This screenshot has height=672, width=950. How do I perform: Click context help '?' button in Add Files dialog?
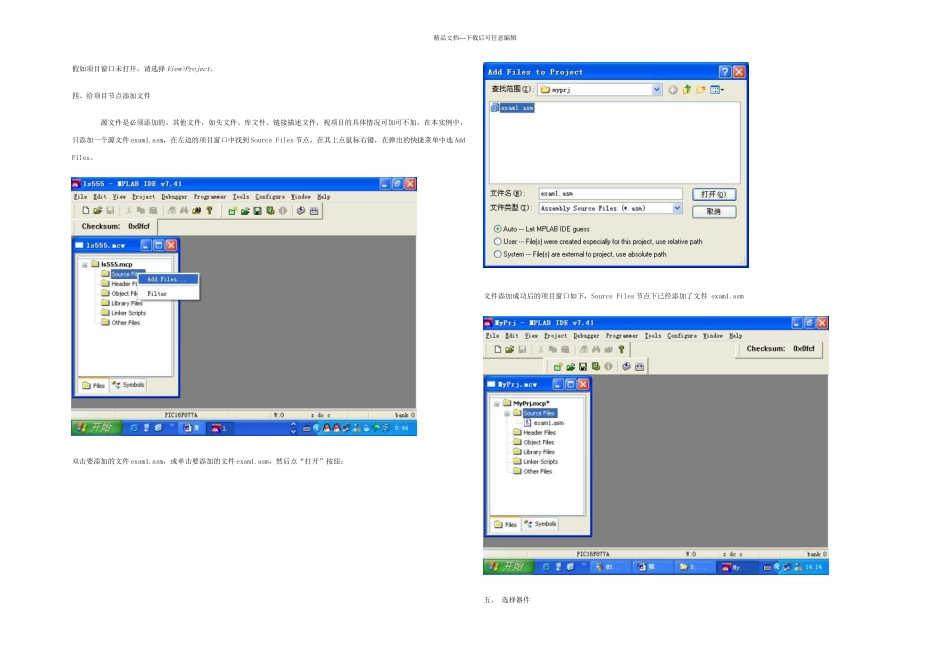point(725,72)
